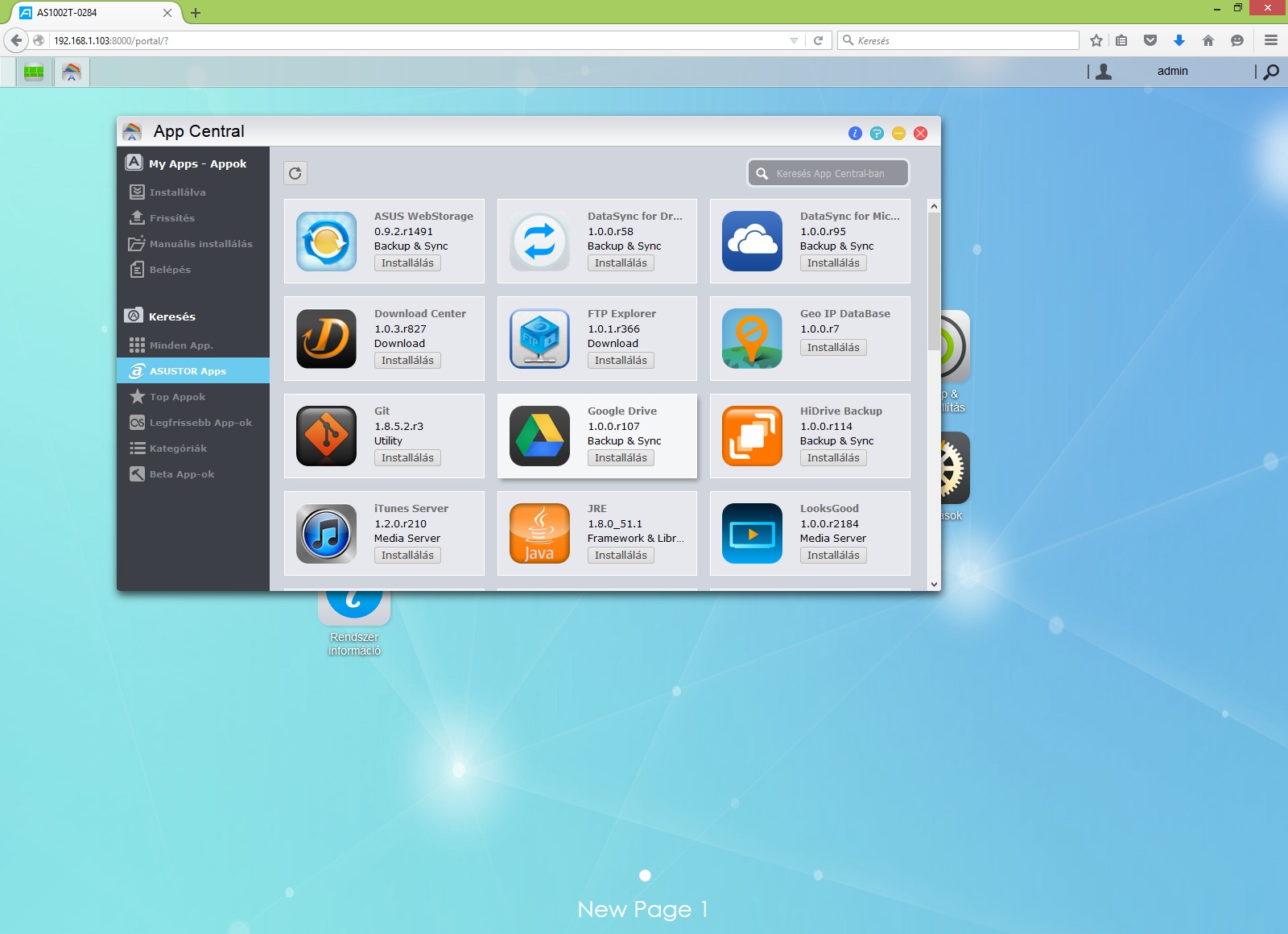The image size is (1288, 934).
Task: Open App Central help icon
Action: 877,134
